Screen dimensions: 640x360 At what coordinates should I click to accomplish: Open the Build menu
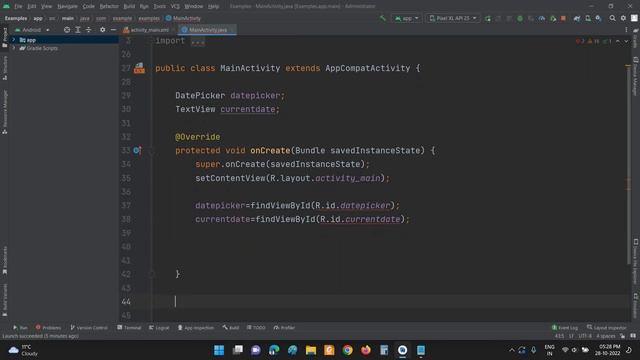[x=129, y=7]
